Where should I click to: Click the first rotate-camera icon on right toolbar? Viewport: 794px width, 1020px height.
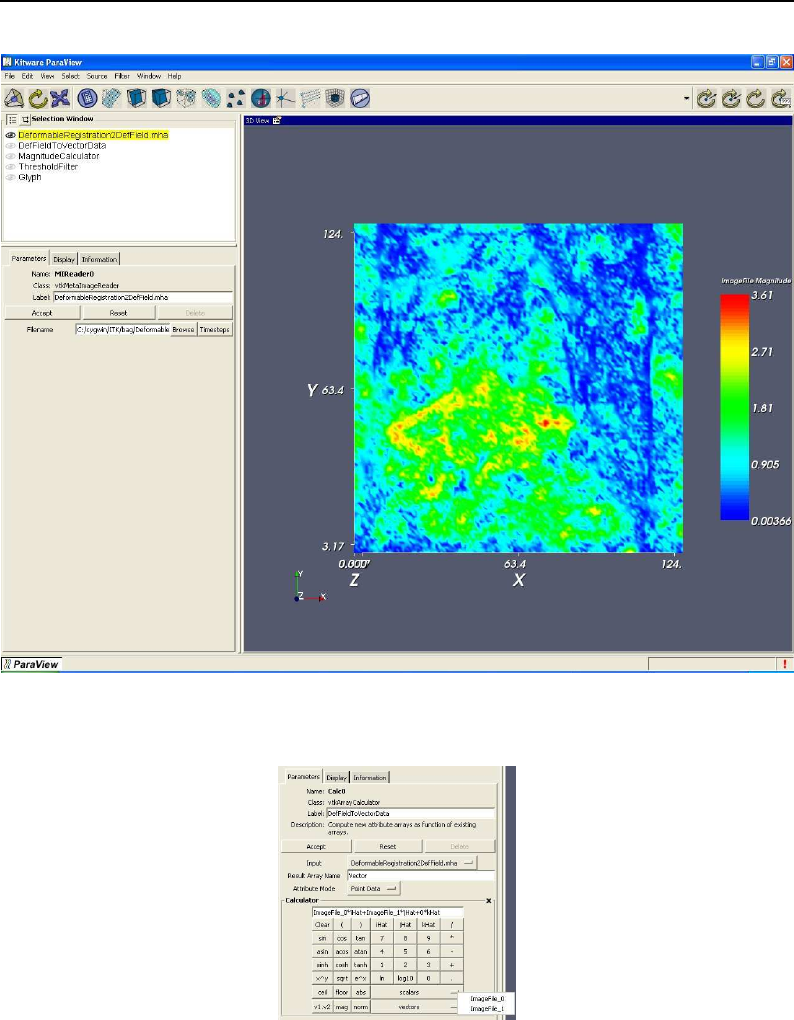click(706, 98)
